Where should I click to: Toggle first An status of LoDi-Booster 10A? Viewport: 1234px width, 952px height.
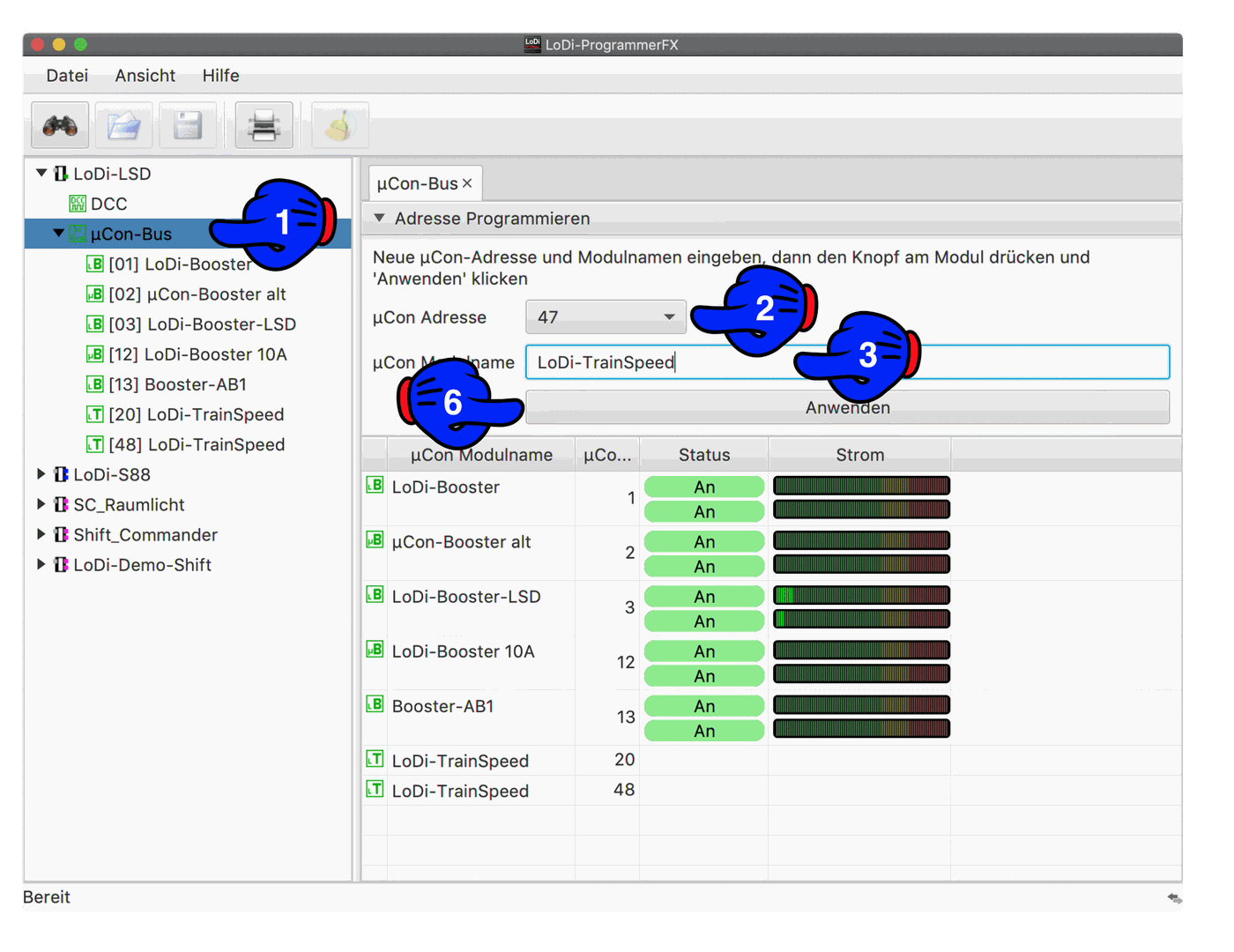coord(704,651)
